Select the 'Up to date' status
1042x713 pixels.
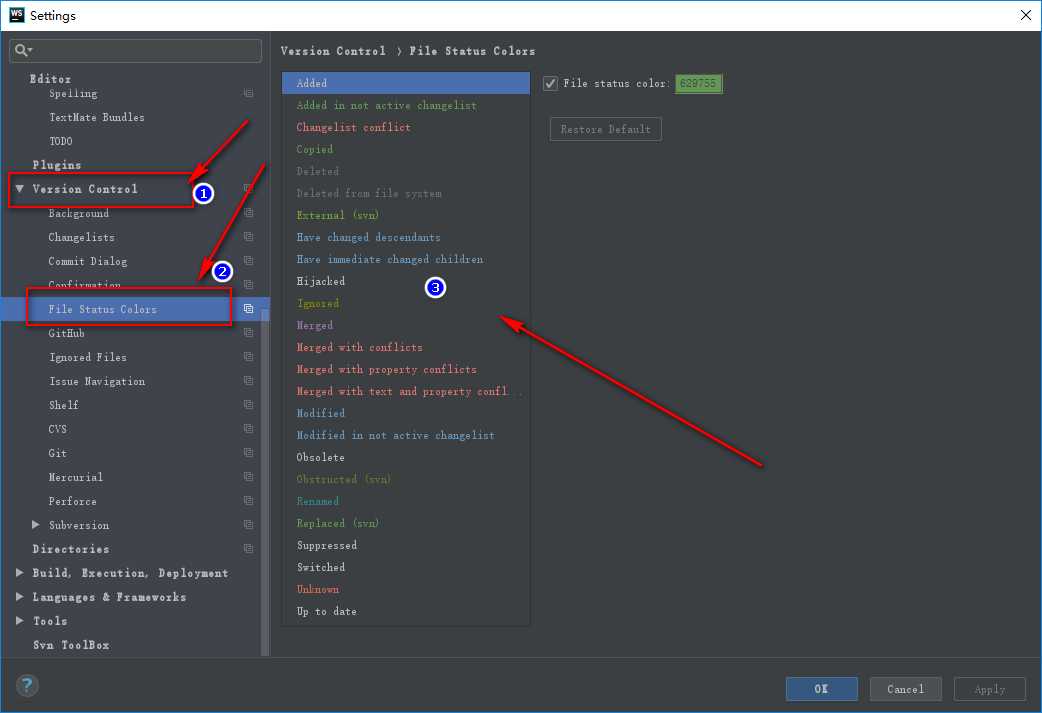click(x=406, y=611)
